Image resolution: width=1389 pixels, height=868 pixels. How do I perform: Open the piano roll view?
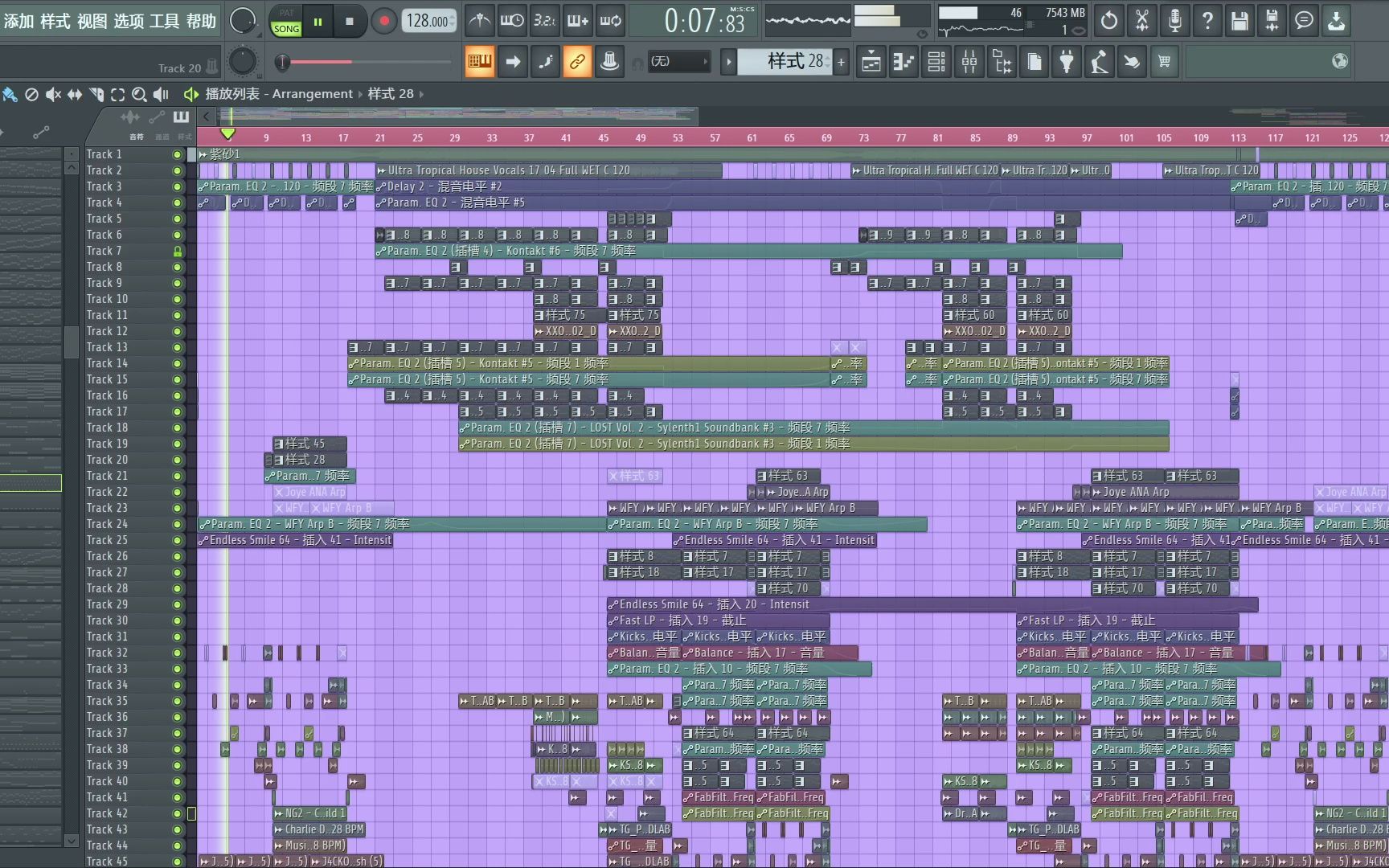(x=904, y=61)
